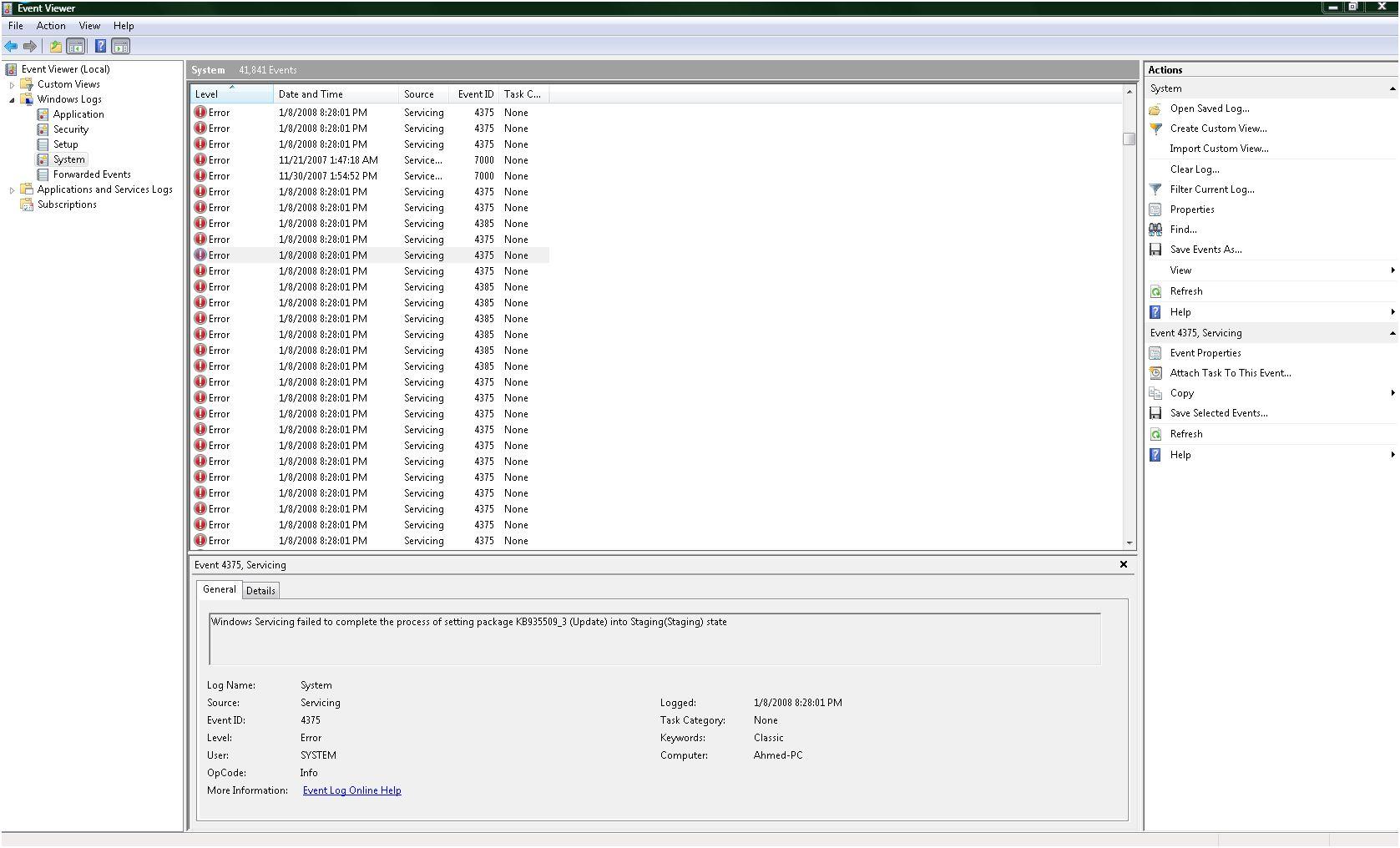Select the System log in tree
This screenshot has width=1400, height=848.
pyautogui.click(x=68, y=159)
